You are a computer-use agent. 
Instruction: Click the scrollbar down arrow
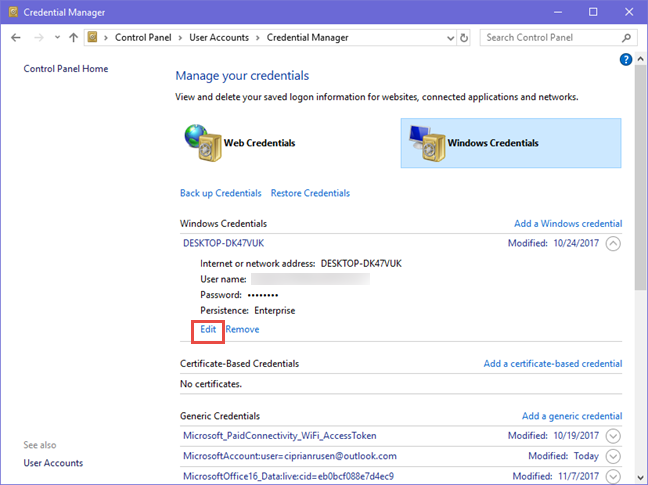click(x=641, y=478)
